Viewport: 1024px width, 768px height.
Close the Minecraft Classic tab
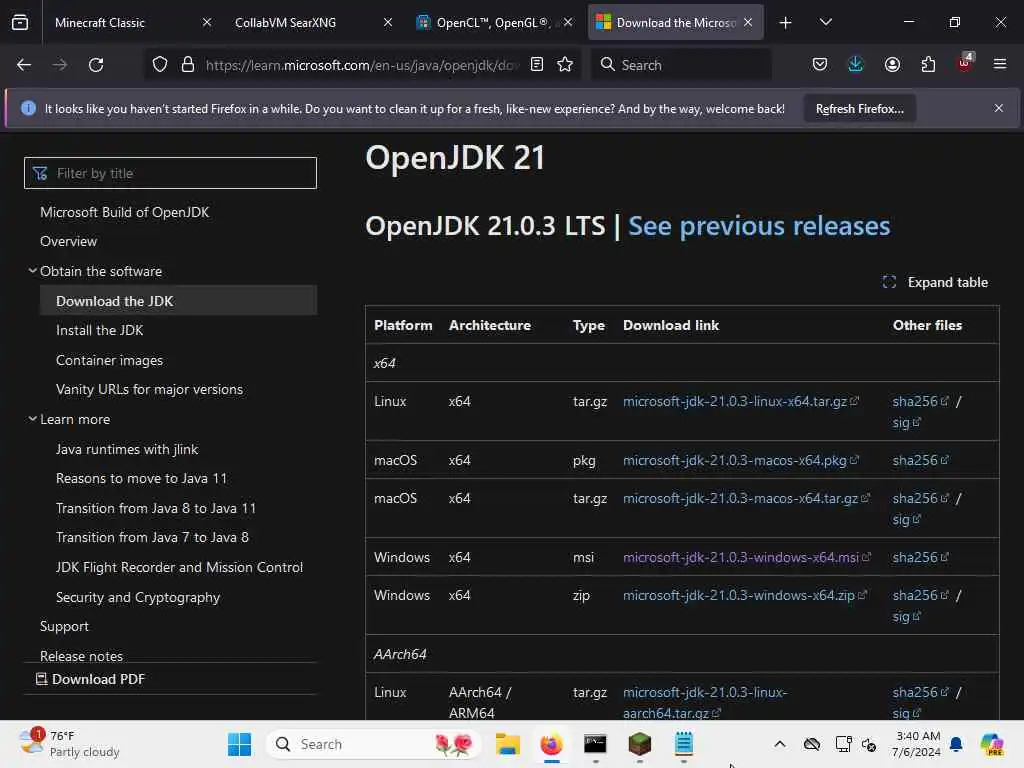207,22
